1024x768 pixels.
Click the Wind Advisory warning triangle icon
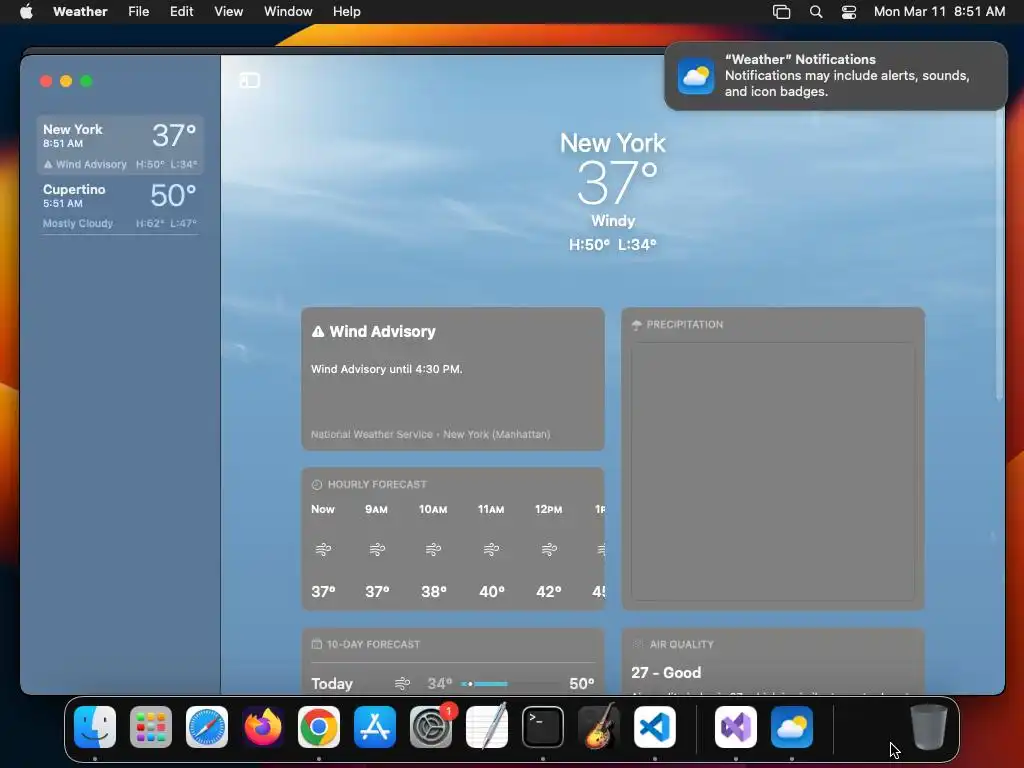318,332
